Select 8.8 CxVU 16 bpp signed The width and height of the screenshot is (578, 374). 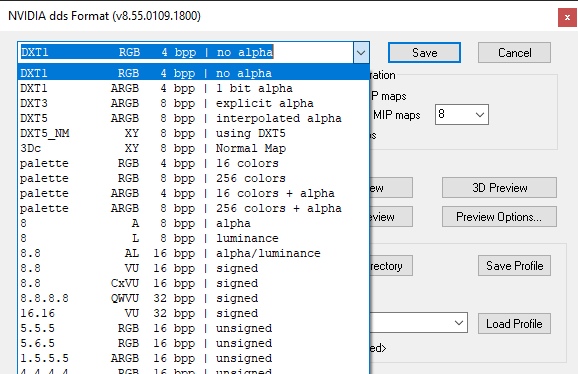coord(194,283)
